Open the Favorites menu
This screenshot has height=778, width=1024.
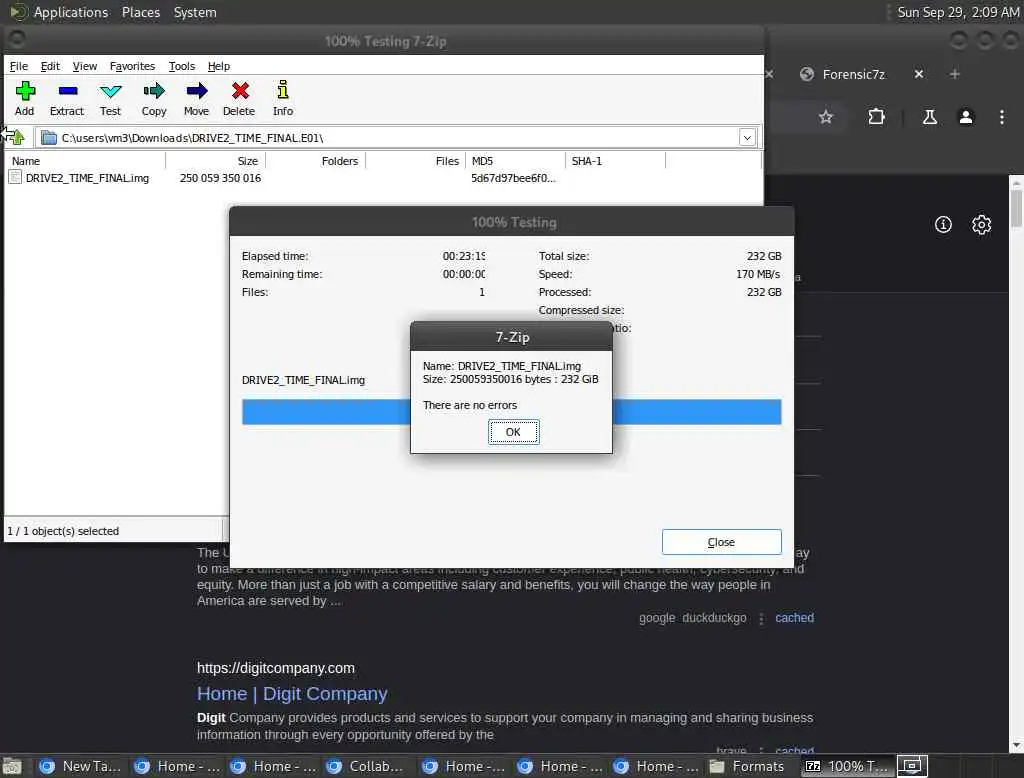(x=132, y=66)
